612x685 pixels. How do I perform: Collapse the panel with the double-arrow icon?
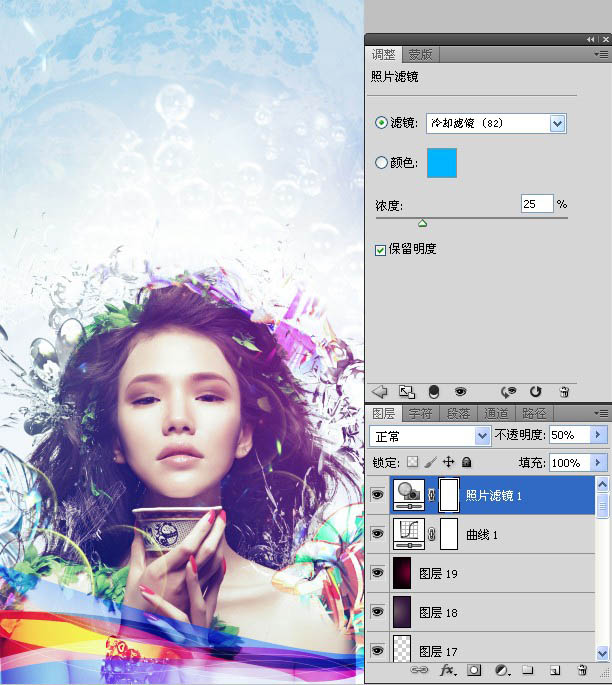(x=591, y=39)
